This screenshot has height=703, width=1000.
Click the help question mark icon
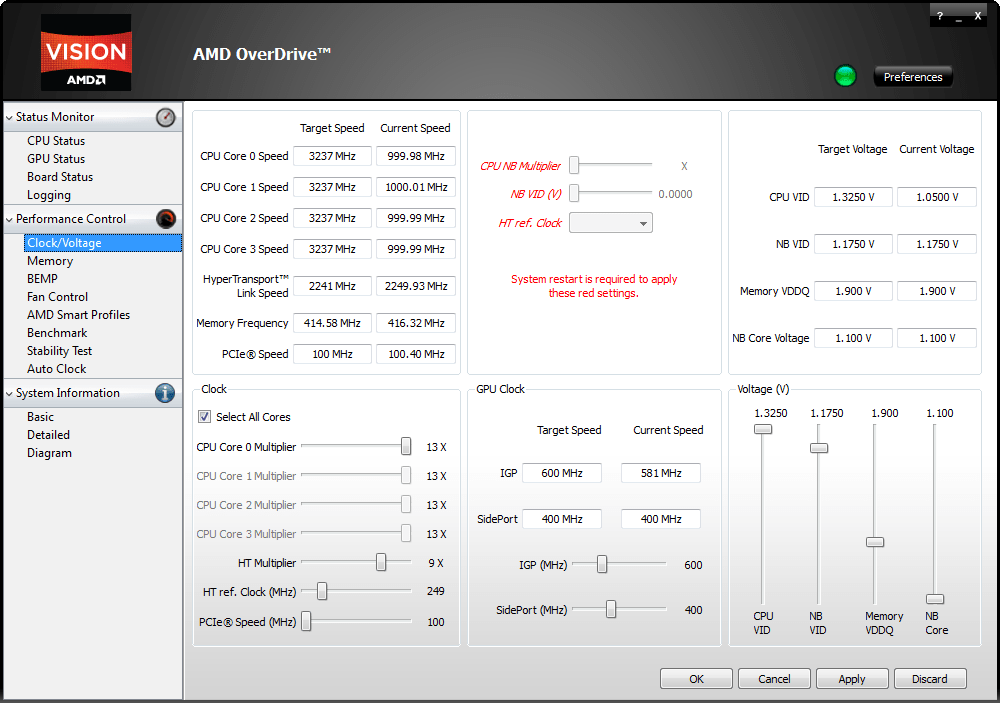pos(939,16)
